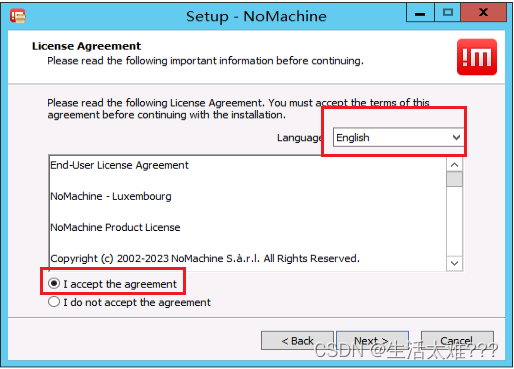Click the Back button
This screenshot has width=514, height=369.
[x=297, y=340]
